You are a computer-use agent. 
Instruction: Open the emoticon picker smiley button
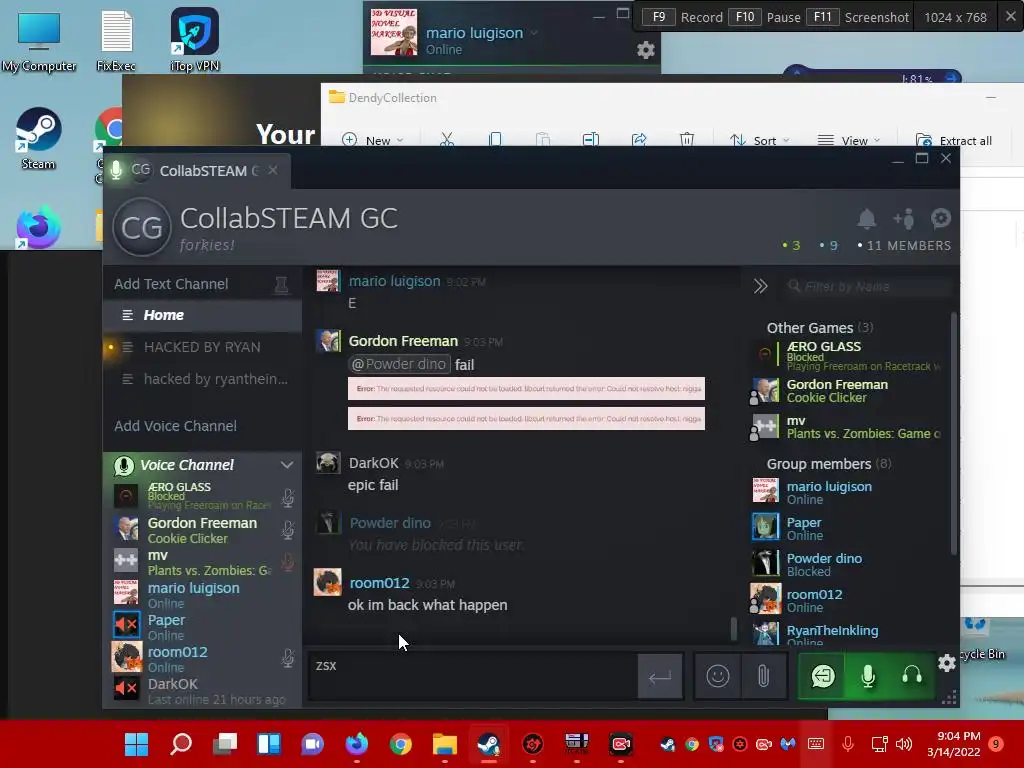718,676
